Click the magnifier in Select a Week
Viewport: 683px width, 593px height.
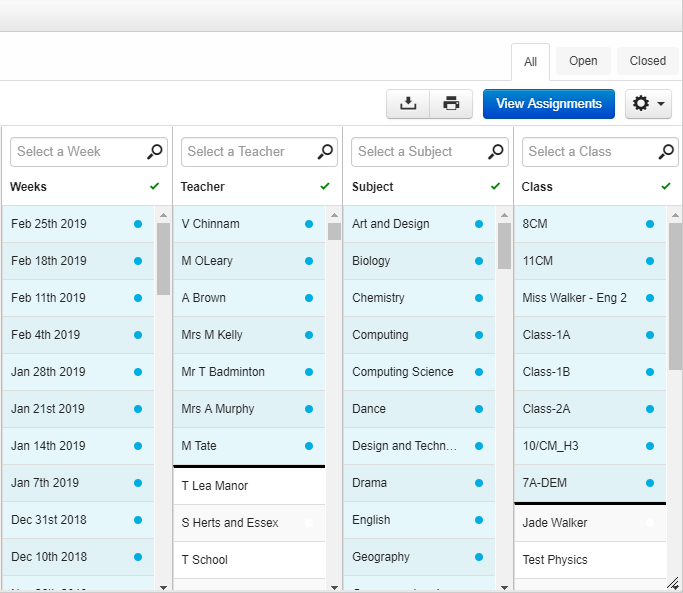(x=154, y=152)
